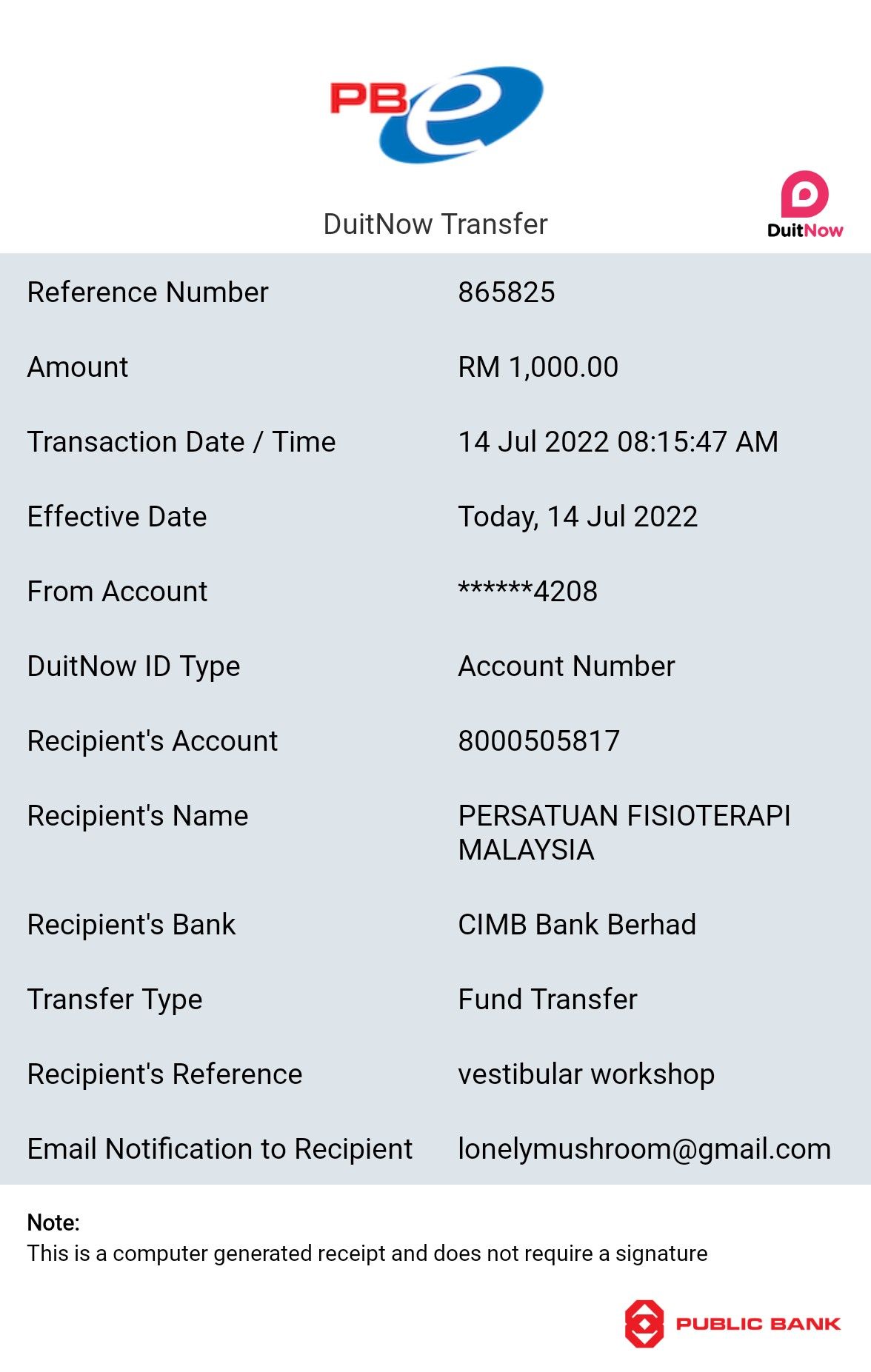
Task: Click the Fund Transfer type value
Action: click(547, 1000)
